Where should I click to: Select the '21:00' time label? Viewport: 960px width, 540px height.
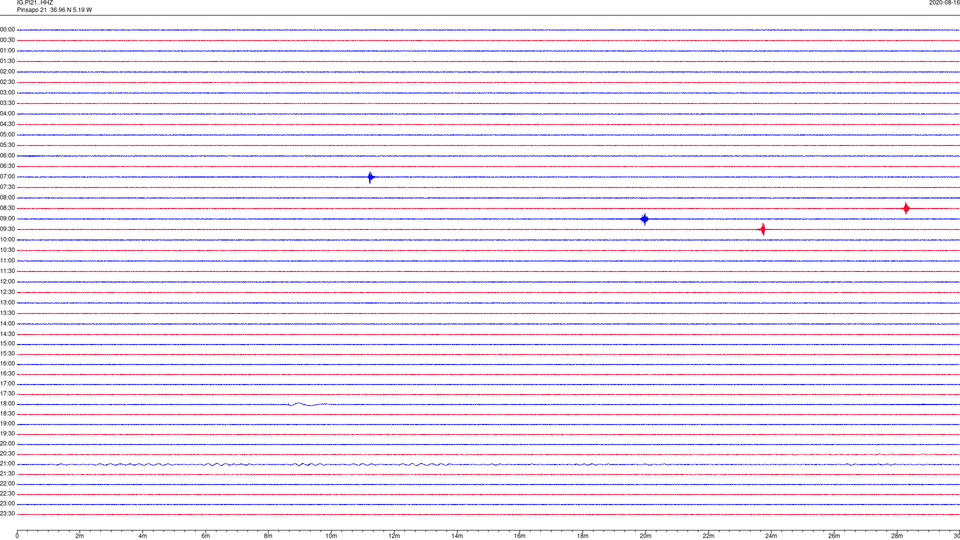(x=7, y=464)
